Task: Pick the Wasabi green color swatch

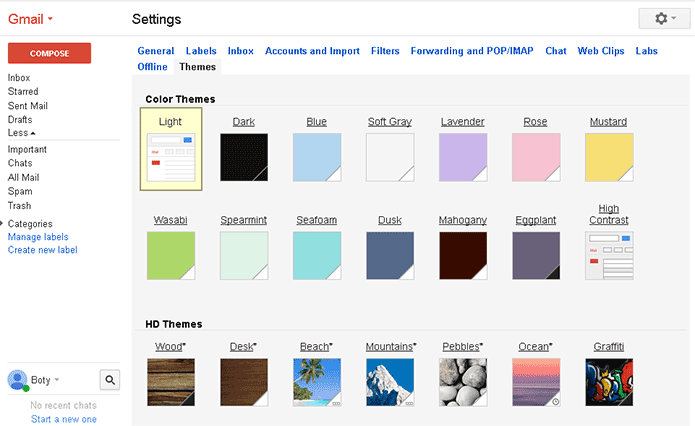Action: coord(171,256)
